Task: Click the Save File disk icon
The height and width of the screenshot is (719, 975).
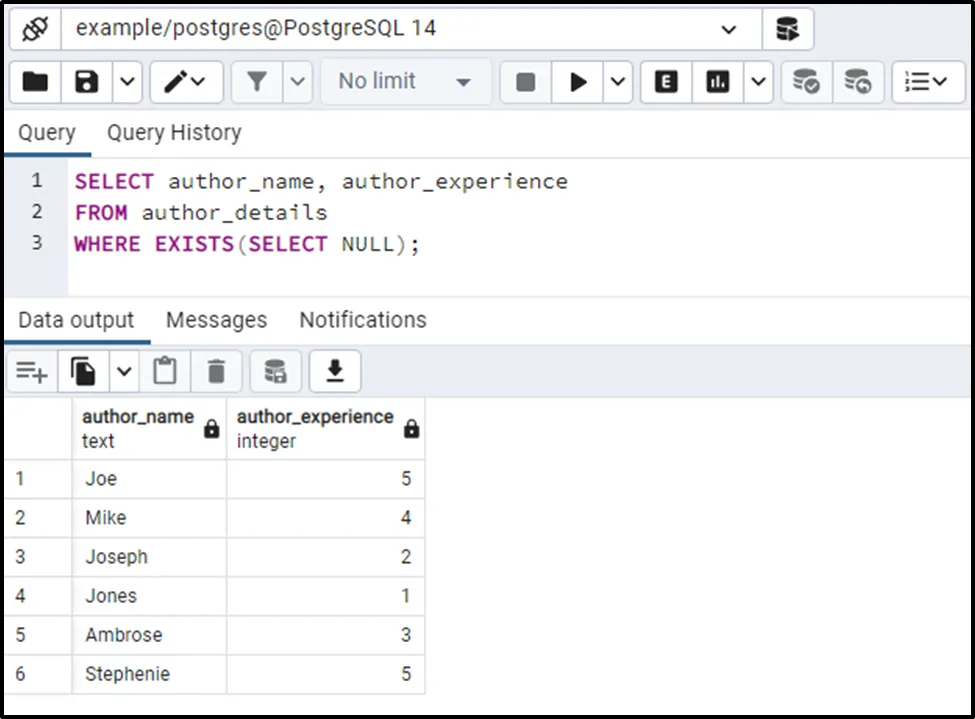Action: click(87, 82)
